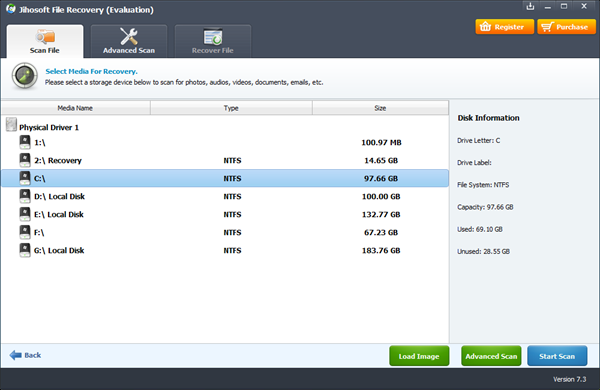The width and height of the screenshot is (600, 390).
Task: Click the download icon in title bar
Action: (x=530, y=7)
